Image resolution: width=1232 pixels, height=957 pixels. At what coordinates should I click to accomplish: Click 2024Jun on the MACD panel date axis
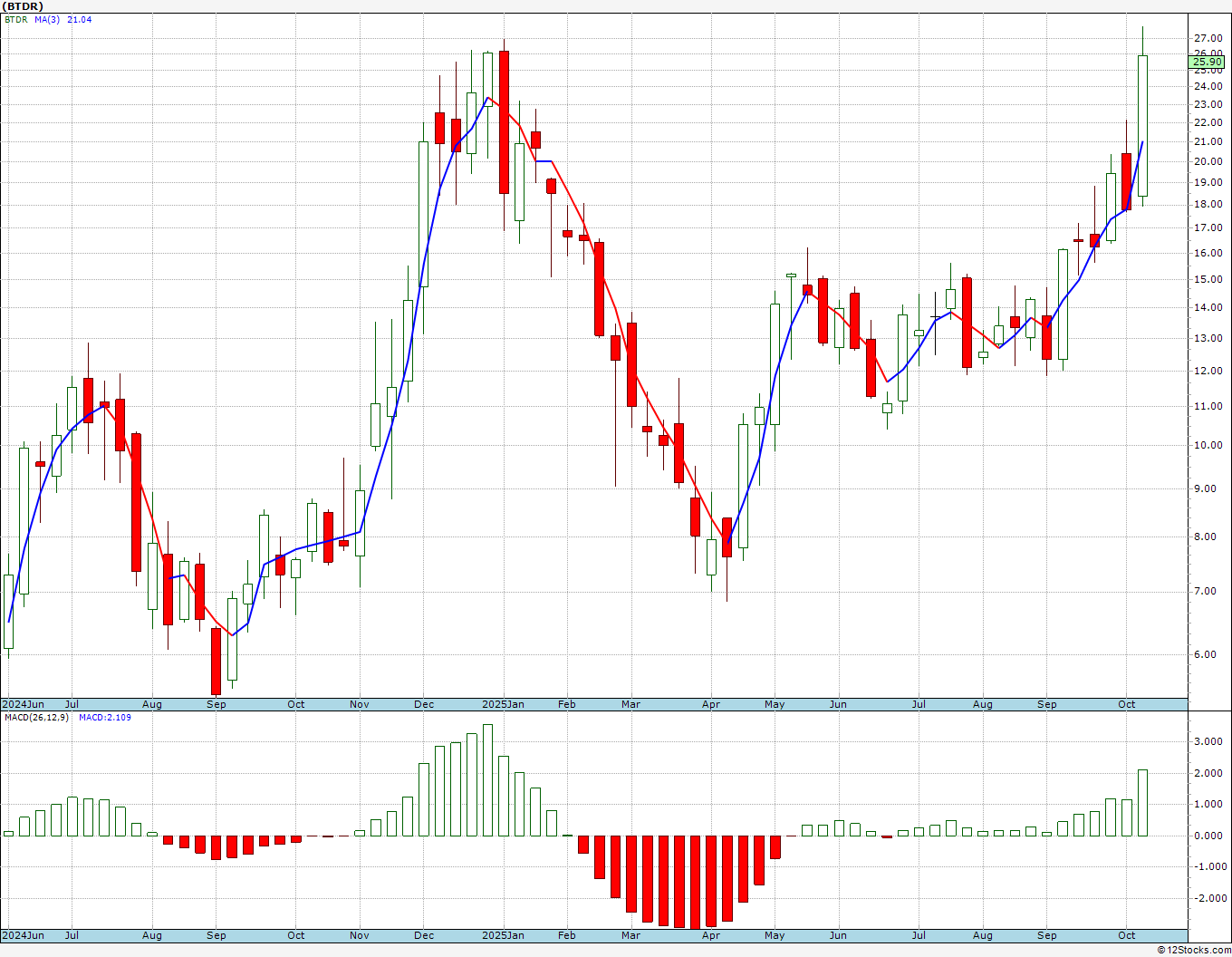(23, 935)
